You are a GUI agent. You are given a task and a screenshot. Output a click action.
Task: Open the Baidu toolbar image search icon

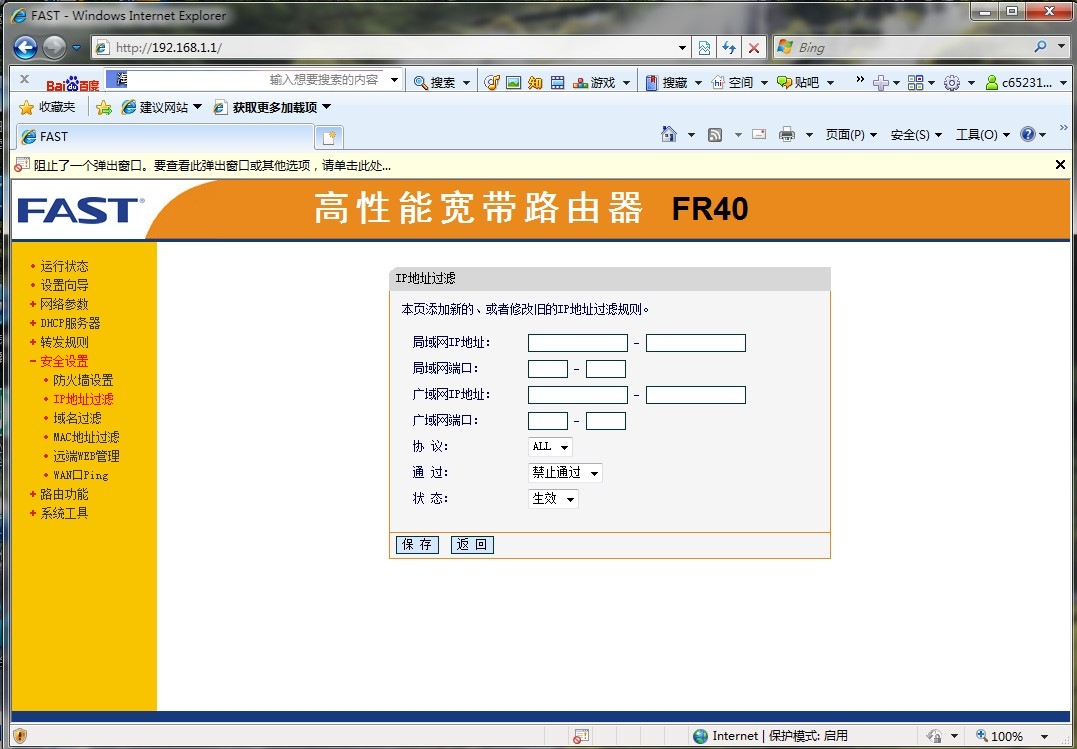pyautogui.click(x=514, y=82)
